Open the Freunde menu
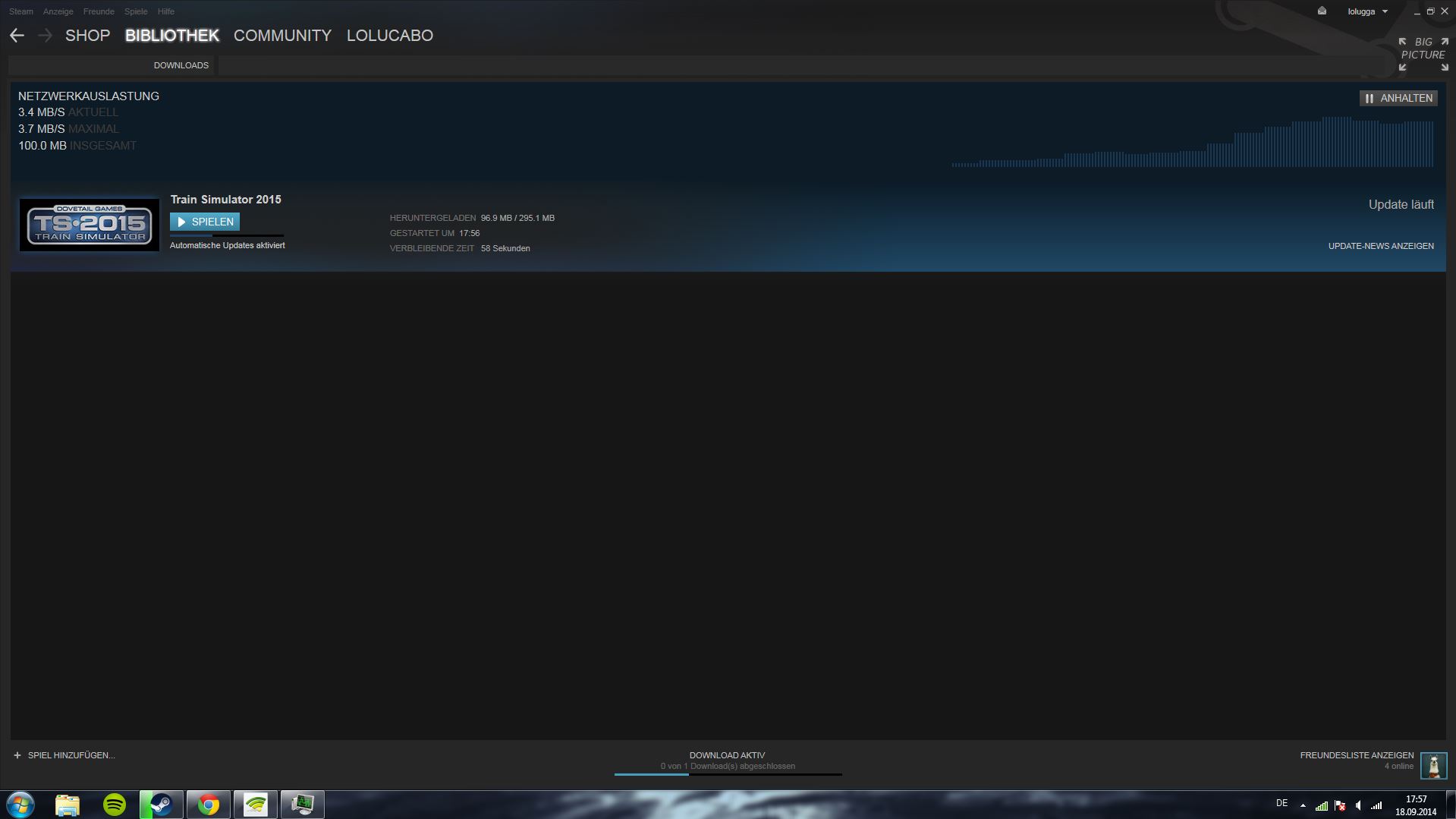 [x=99, y=11]
